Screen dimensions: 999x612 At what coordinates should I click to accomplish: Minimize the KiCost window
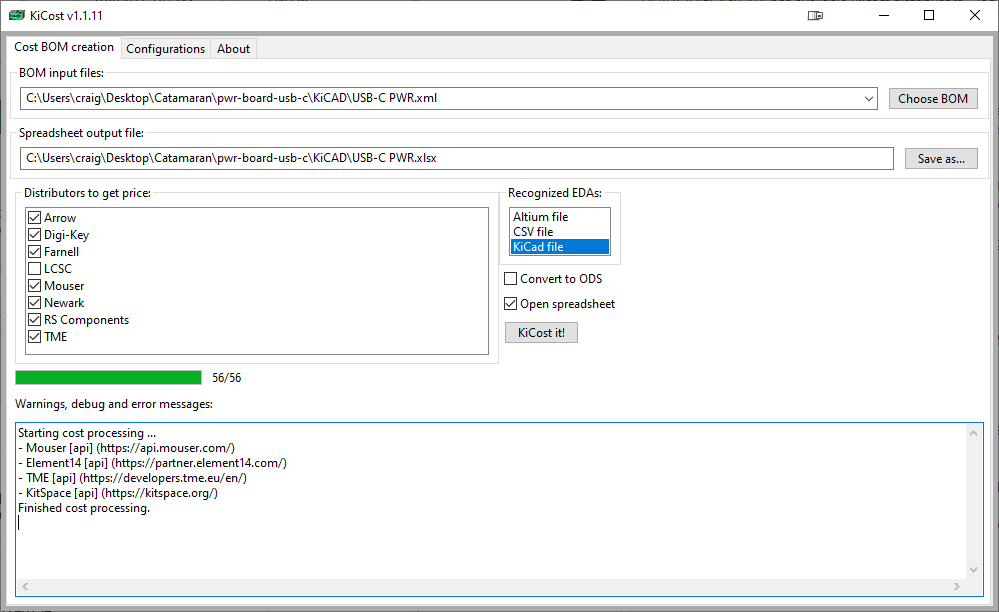(884, 15)
